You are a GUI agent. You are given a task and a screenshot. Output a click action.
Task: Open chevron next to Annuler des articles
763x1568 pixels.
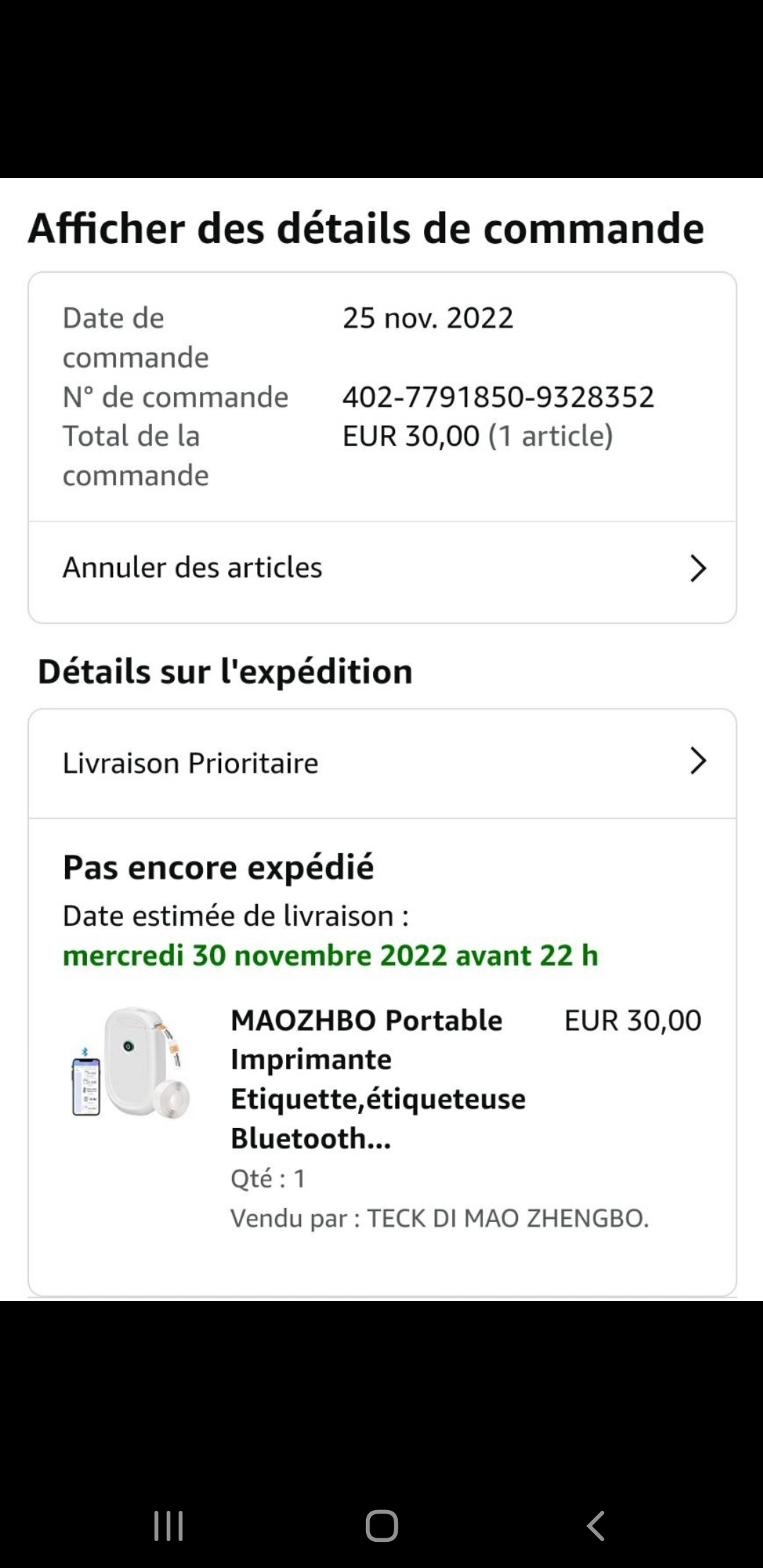pyautogui.click(x=697, y=568)
